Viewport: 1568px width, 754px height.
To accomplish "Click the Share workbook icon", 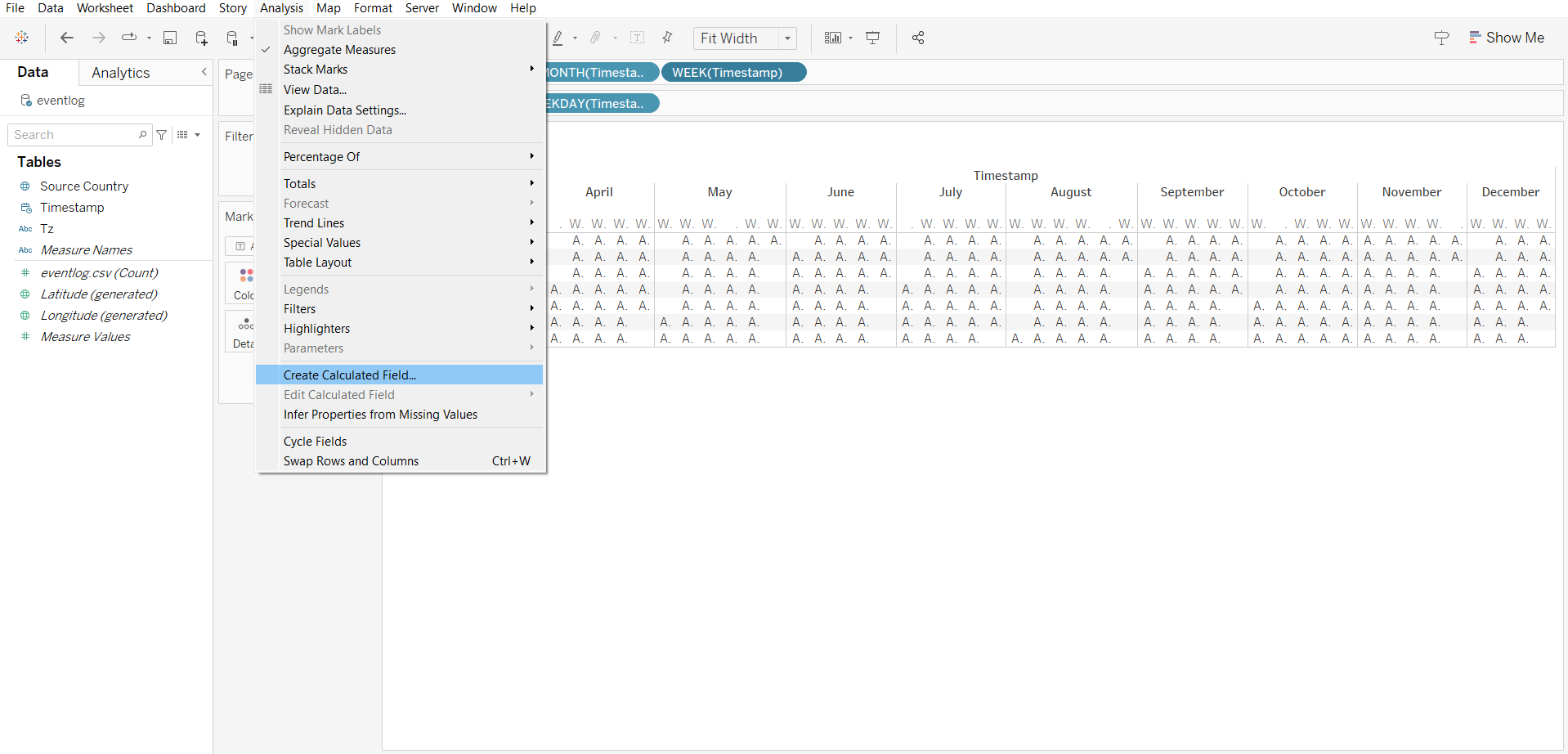I will click(x=918, y=38).
